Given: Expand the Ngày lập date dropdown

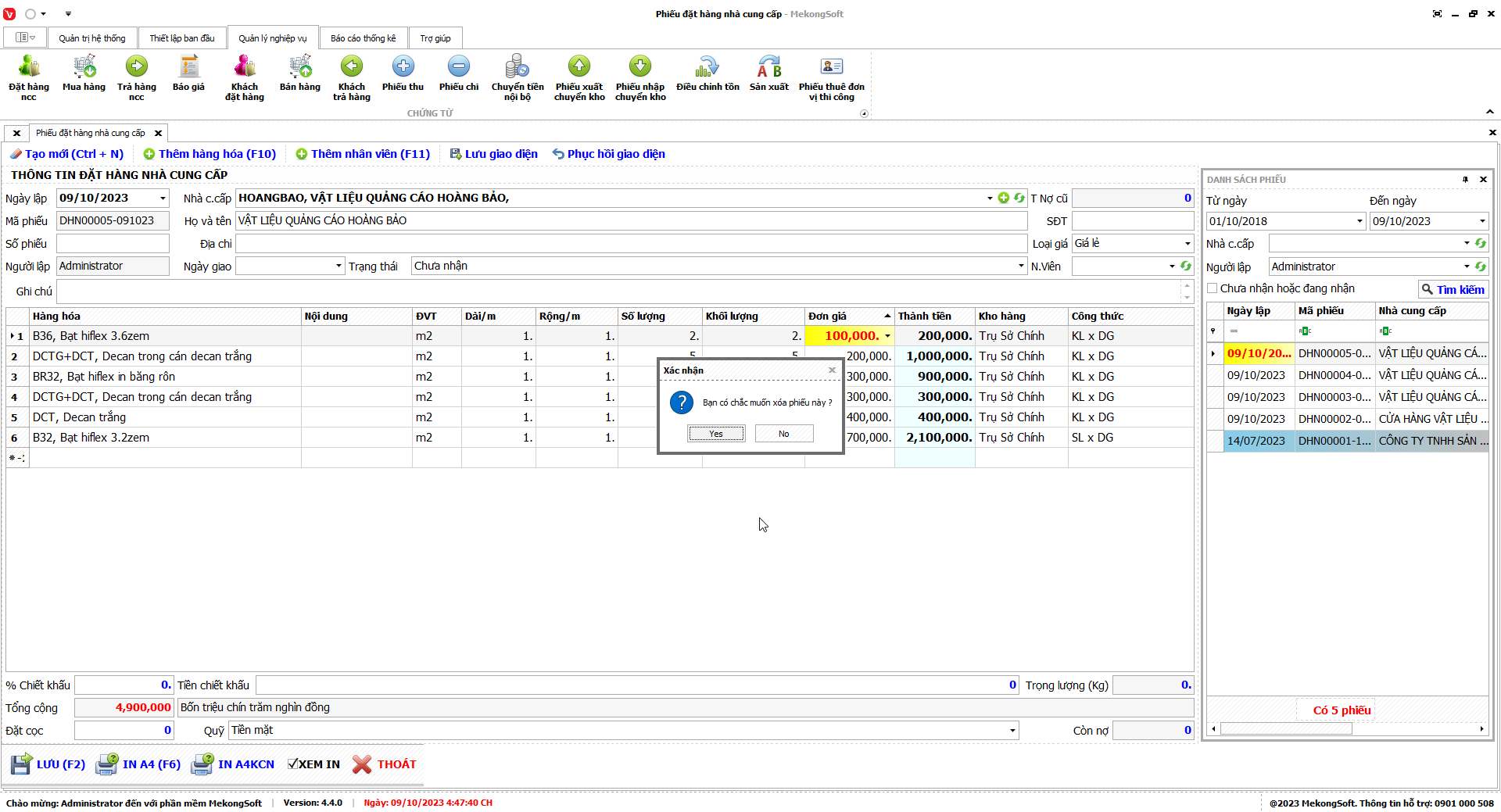Looking at the screenshot, I should (x=163, y=199).
